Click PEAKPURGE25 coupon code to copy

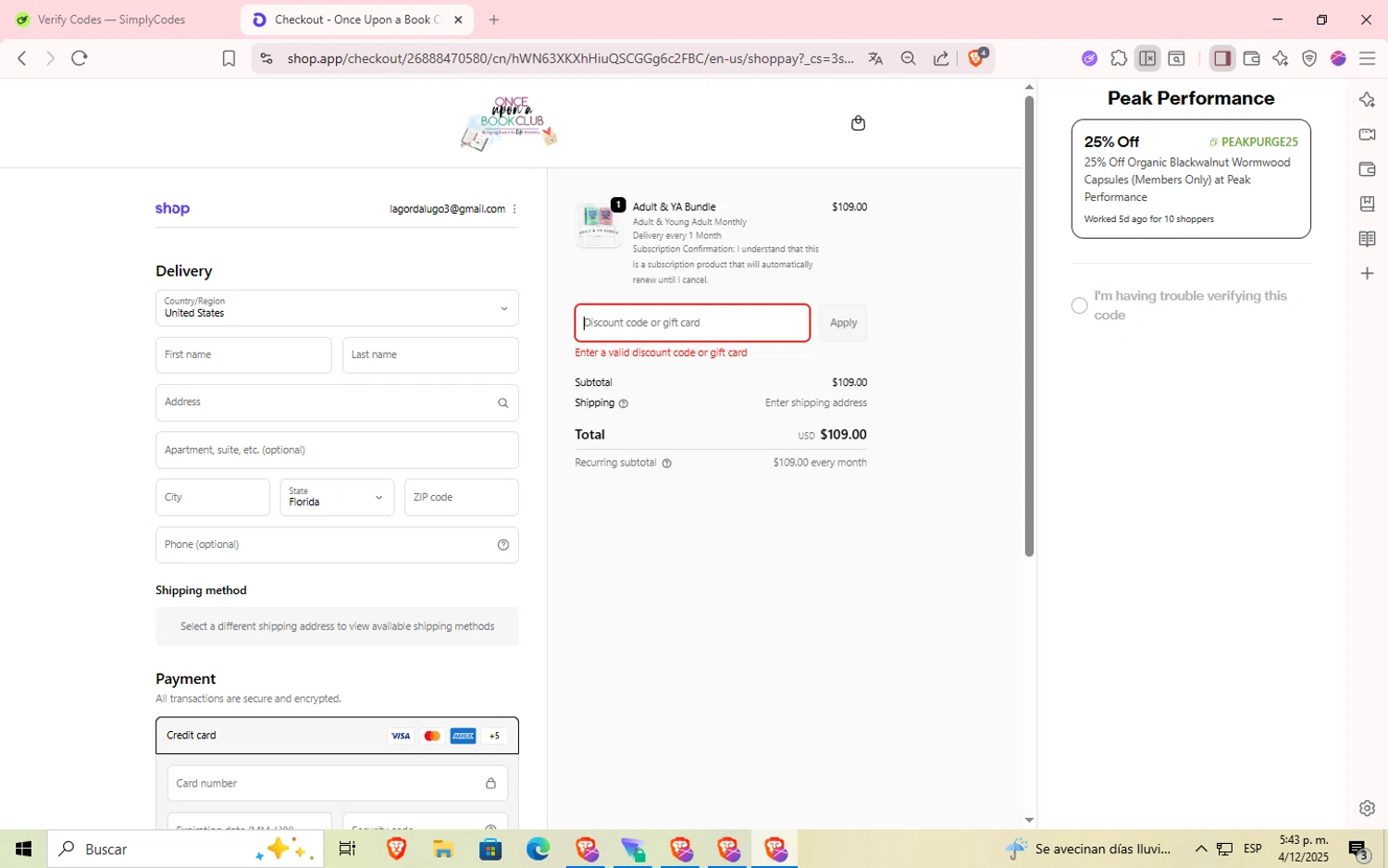(1254, 142)
